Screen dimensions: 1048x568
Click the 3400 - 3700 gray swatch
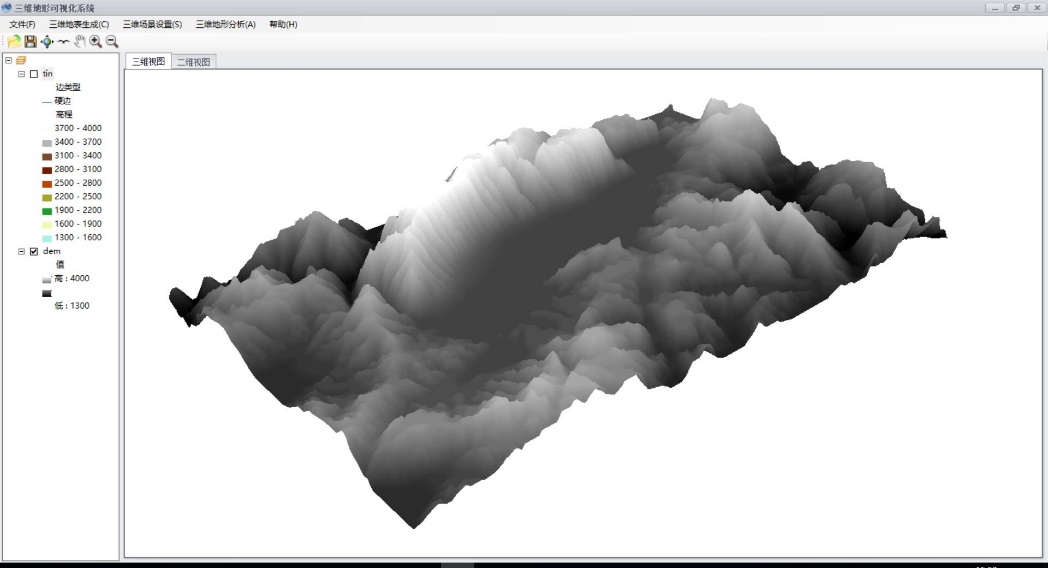coord(47,143)
